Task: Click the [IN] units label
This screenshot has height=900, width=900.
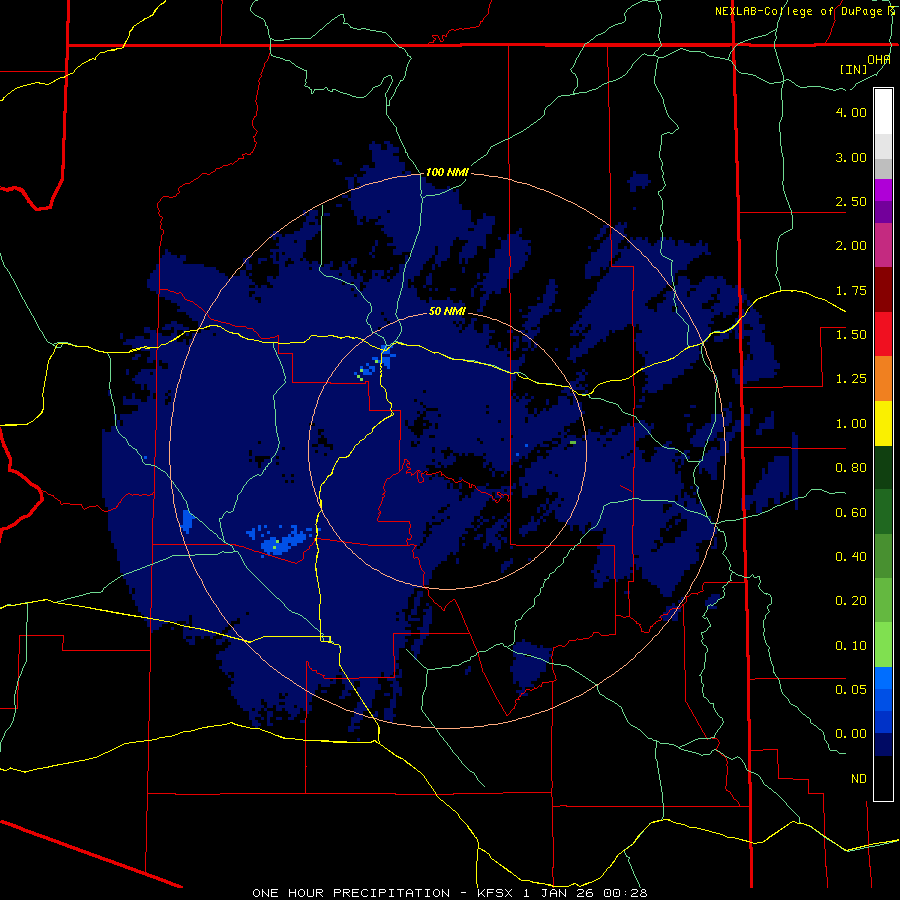Action: pos(854,69)
